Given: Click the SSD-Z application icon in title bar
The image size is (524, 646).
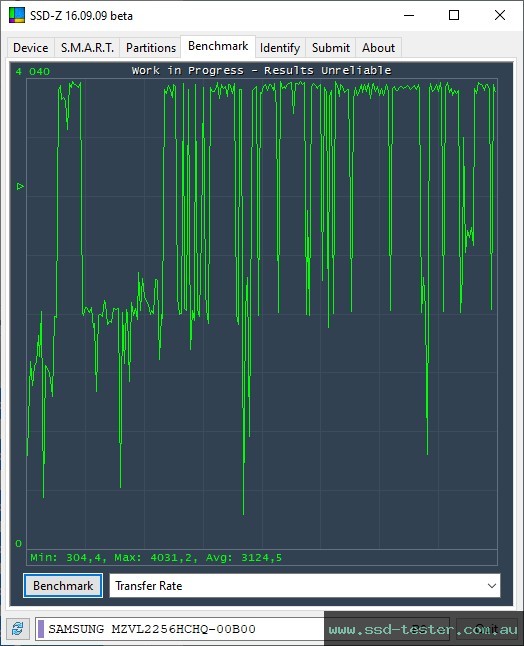Looking at the screenshot, I should pos(17,15).
